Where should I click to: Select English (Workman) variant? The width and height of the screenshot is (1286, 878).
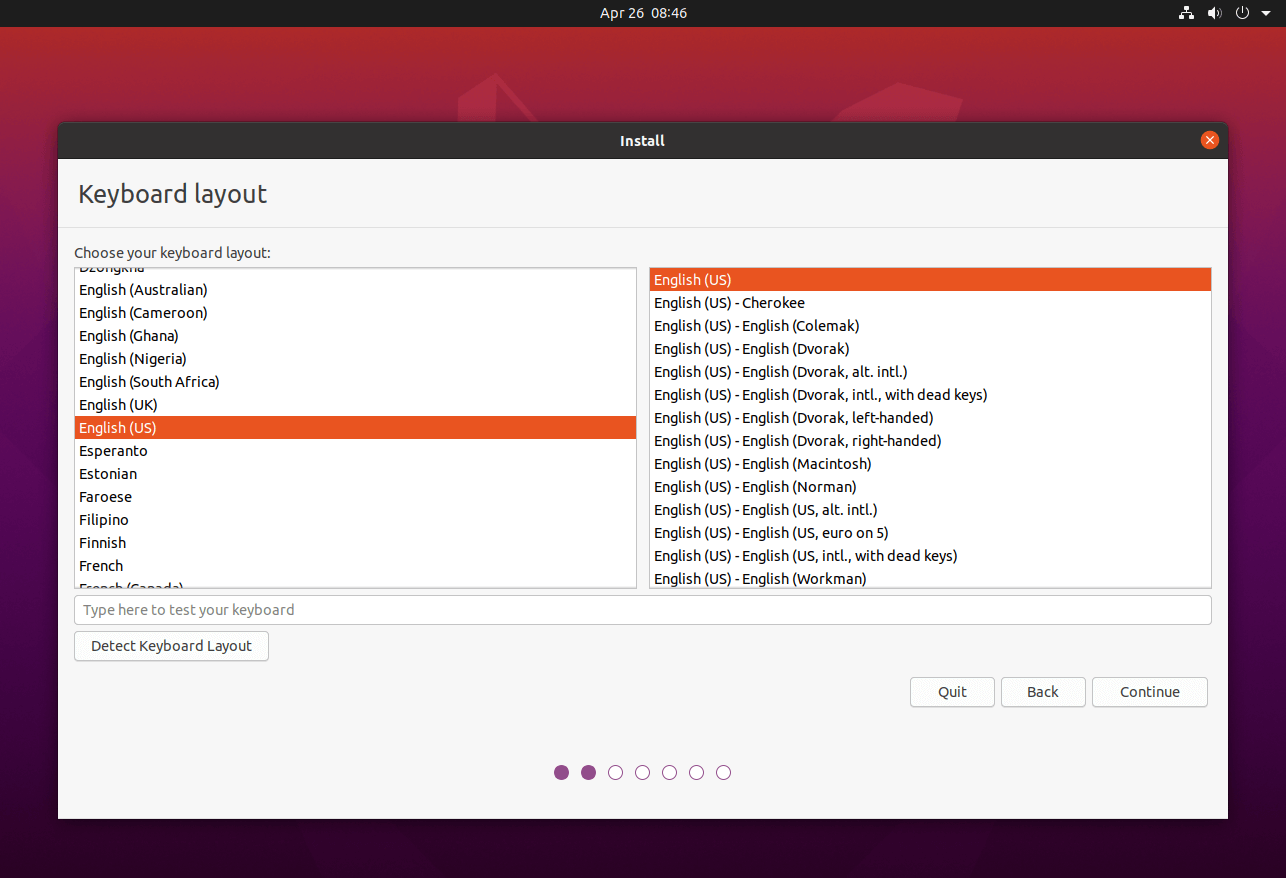pyautogui.click(x=930, y=578)
